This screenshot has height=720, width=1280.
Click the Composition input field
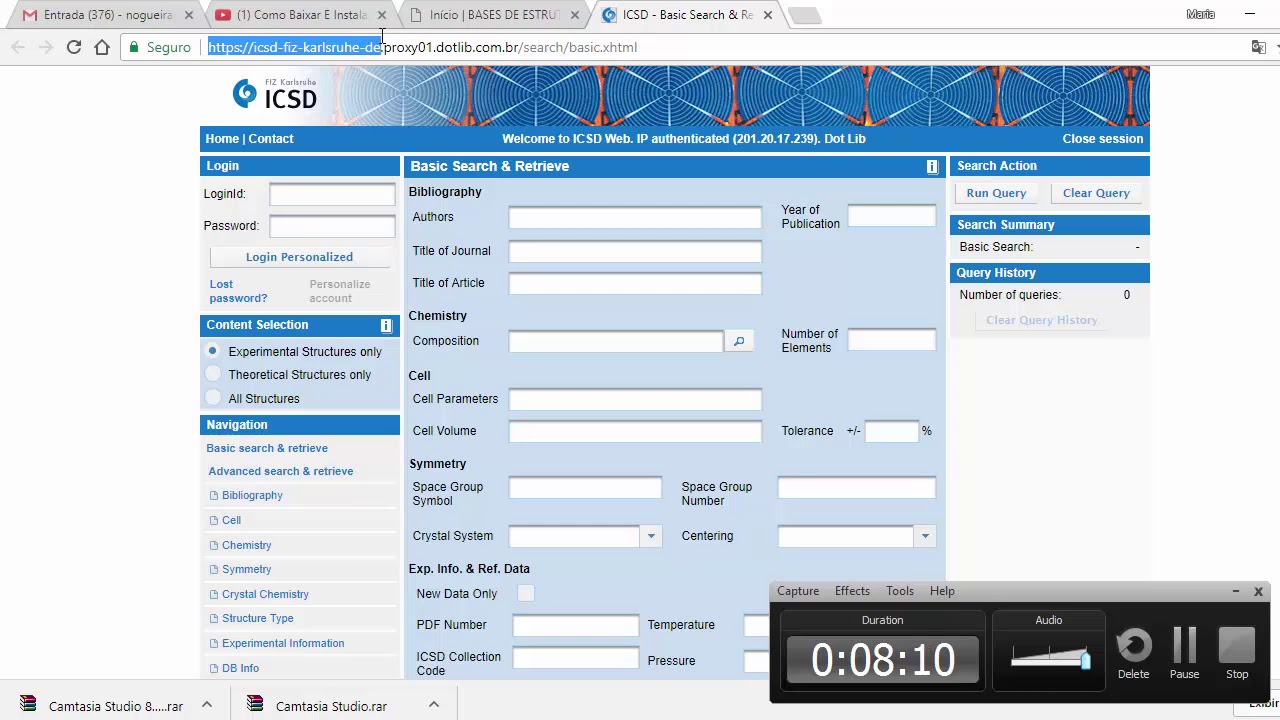point(616,342)
